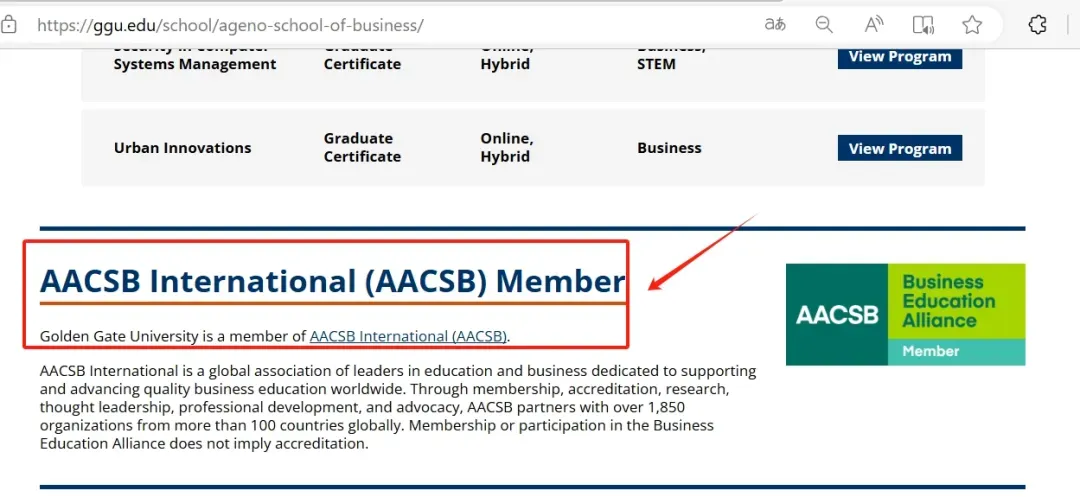Click the AACSB Business Education Alliance logo

point(905,314)
